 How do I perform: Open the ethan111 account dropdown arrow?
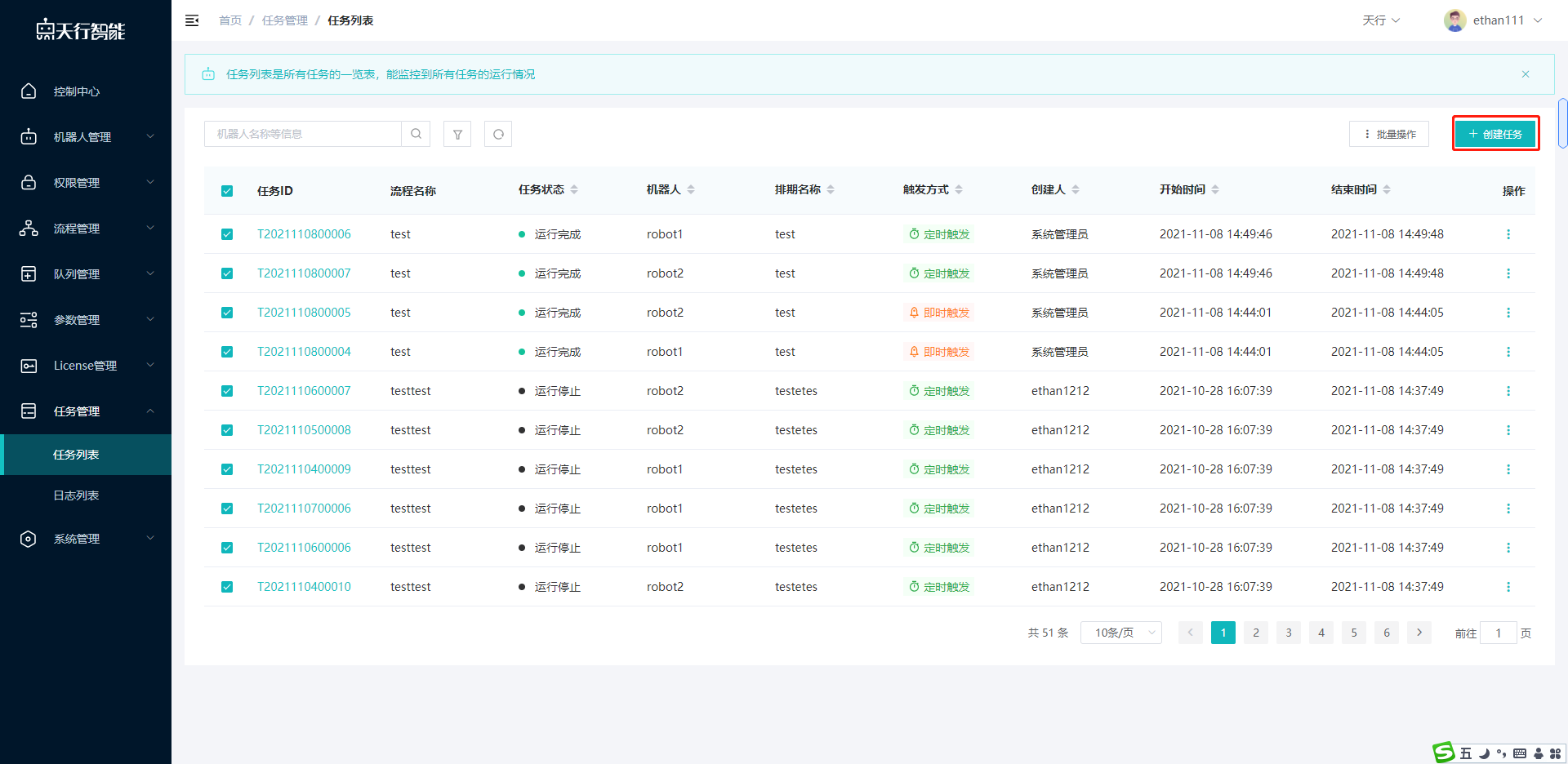point(1538,20)
